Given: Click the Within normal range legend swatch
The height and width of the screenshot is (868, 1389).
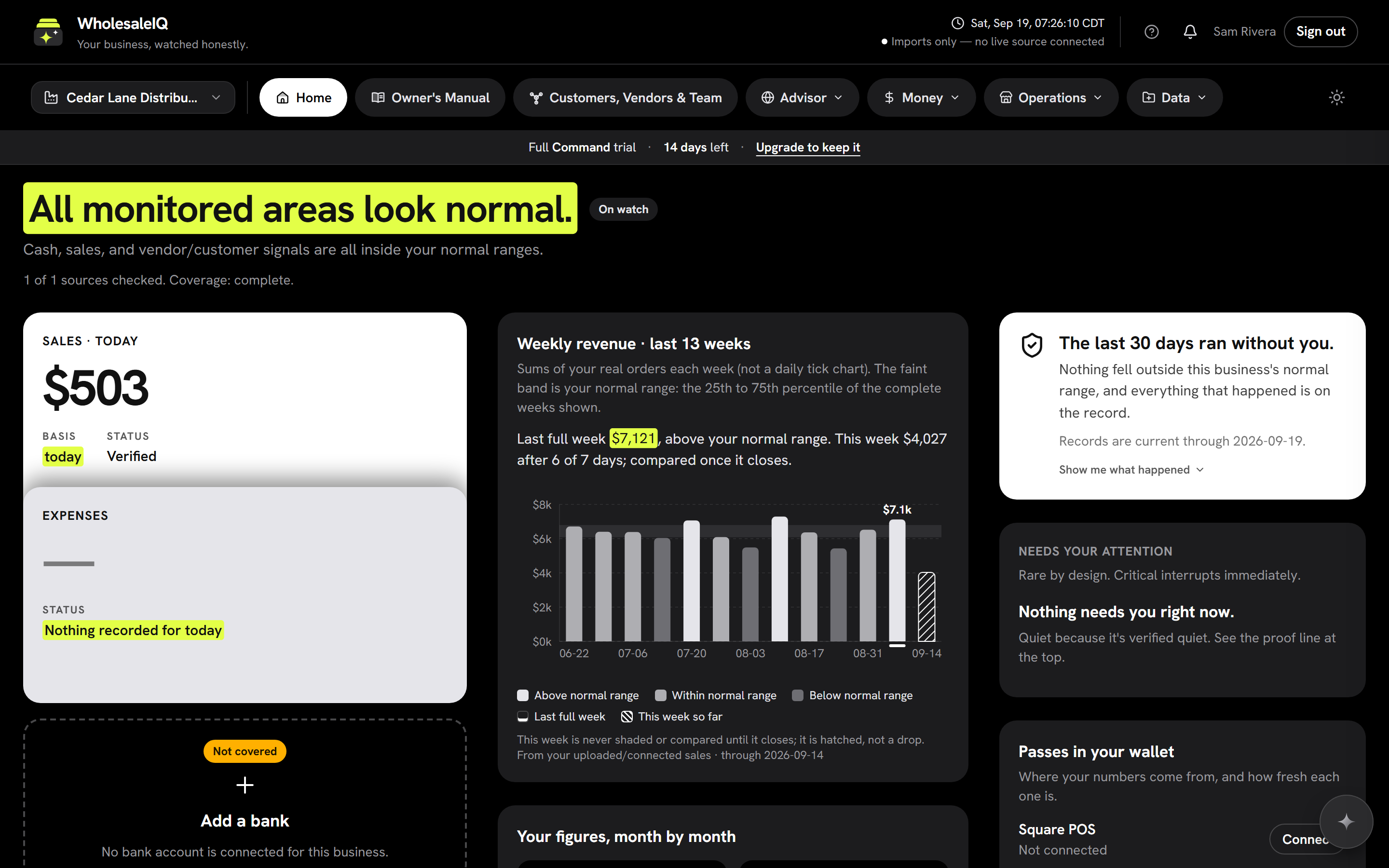Looking at the screenshot, I should point(660,695).
